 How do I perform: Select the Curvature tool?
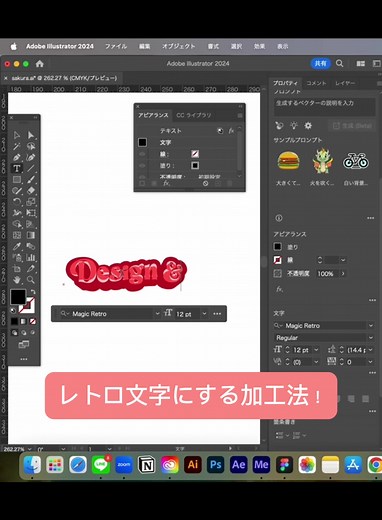31,157
